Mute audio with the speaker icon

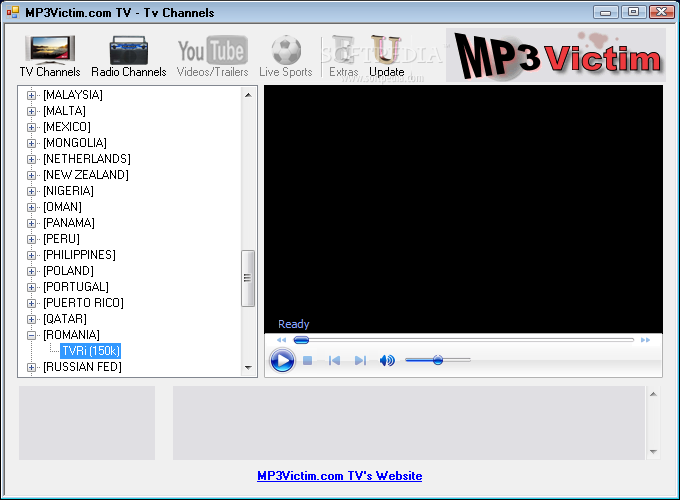tap(387, 360)
